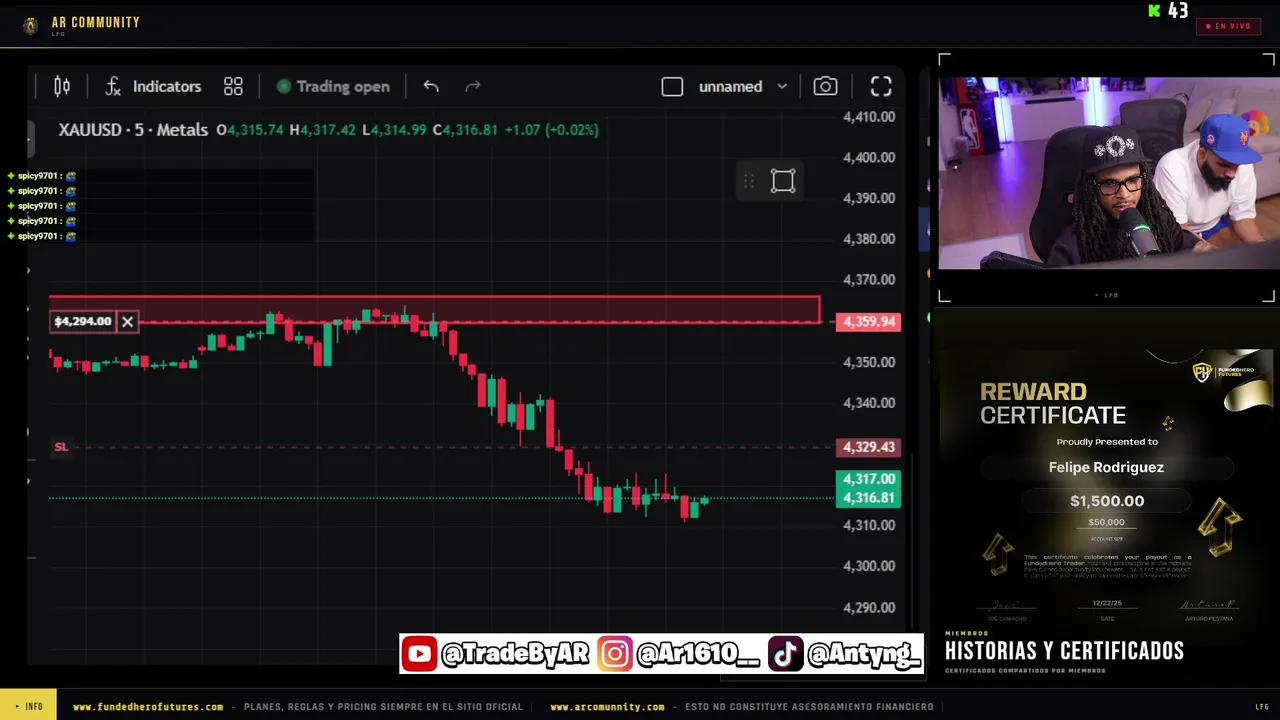This screenshot has width=1280, height=720.
Task: Click the webcam feed thumbnail
Action: point(1108,173)
